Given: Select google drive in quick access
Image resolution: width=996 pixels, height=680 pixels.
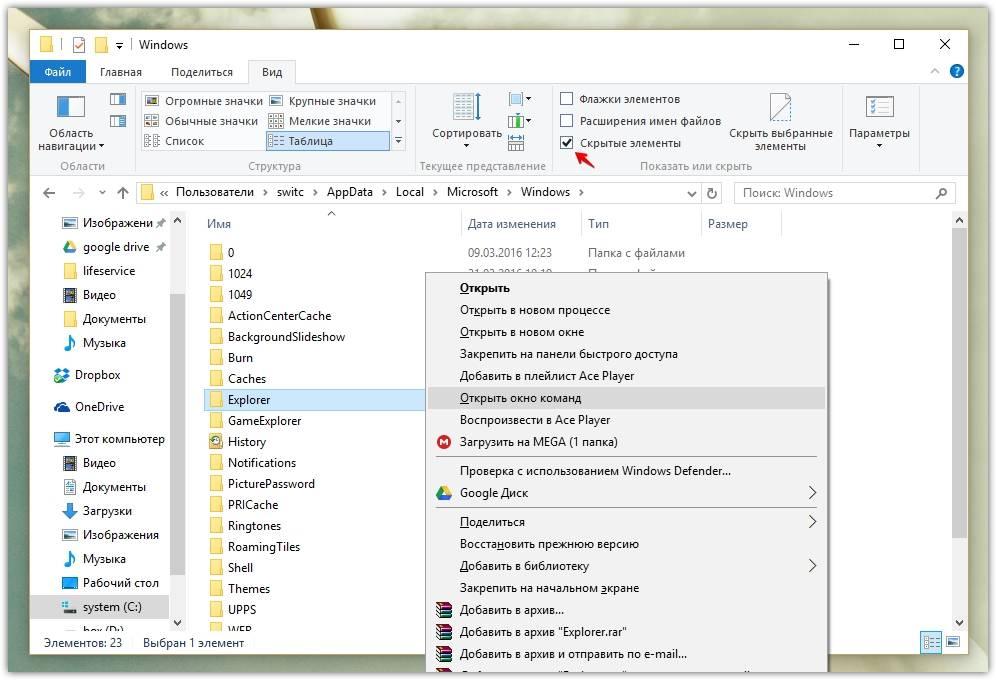Looking at the screenshot, I should click(x=116, y=247).
